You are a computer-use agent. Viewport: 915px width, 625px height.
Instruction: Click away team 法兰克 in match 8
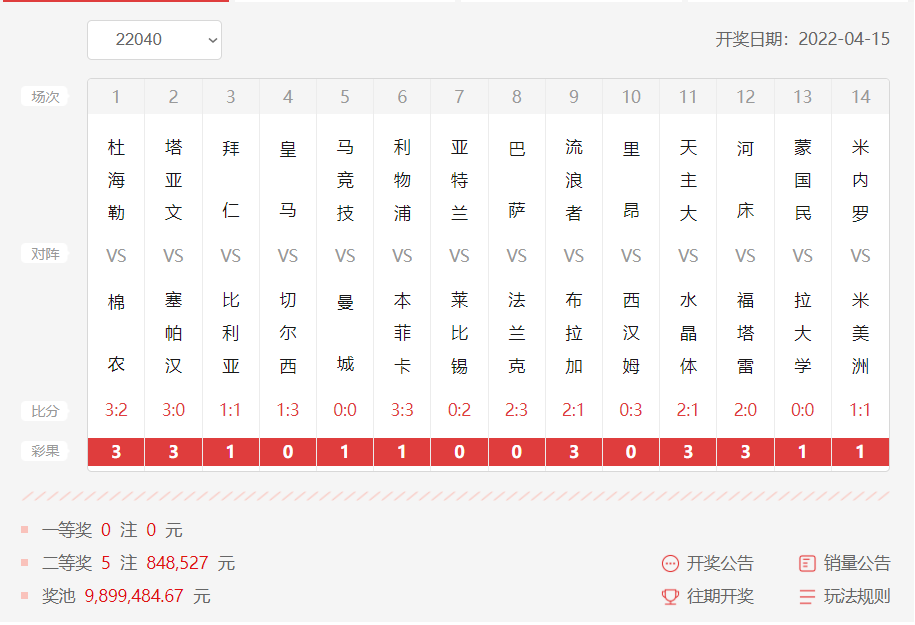coord(516,333)
